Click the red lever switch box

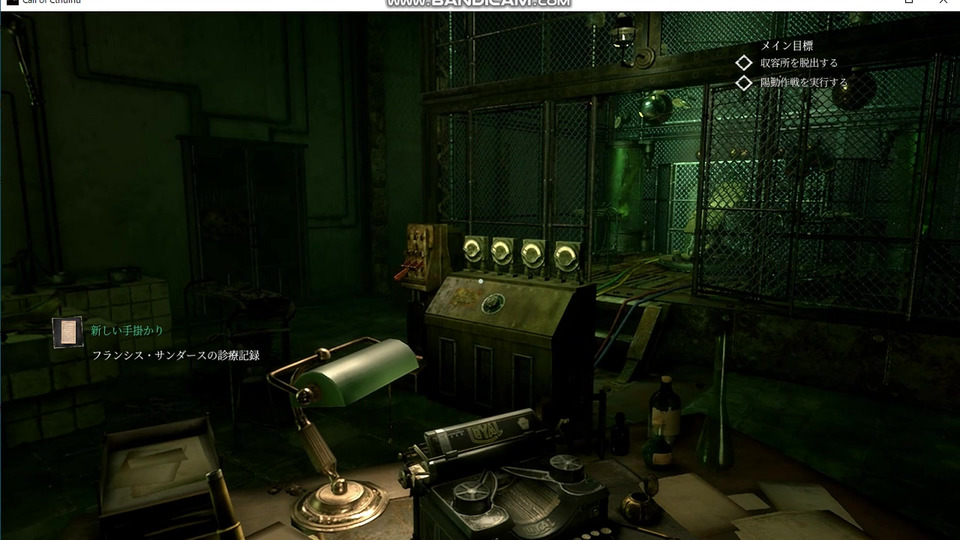424,256
